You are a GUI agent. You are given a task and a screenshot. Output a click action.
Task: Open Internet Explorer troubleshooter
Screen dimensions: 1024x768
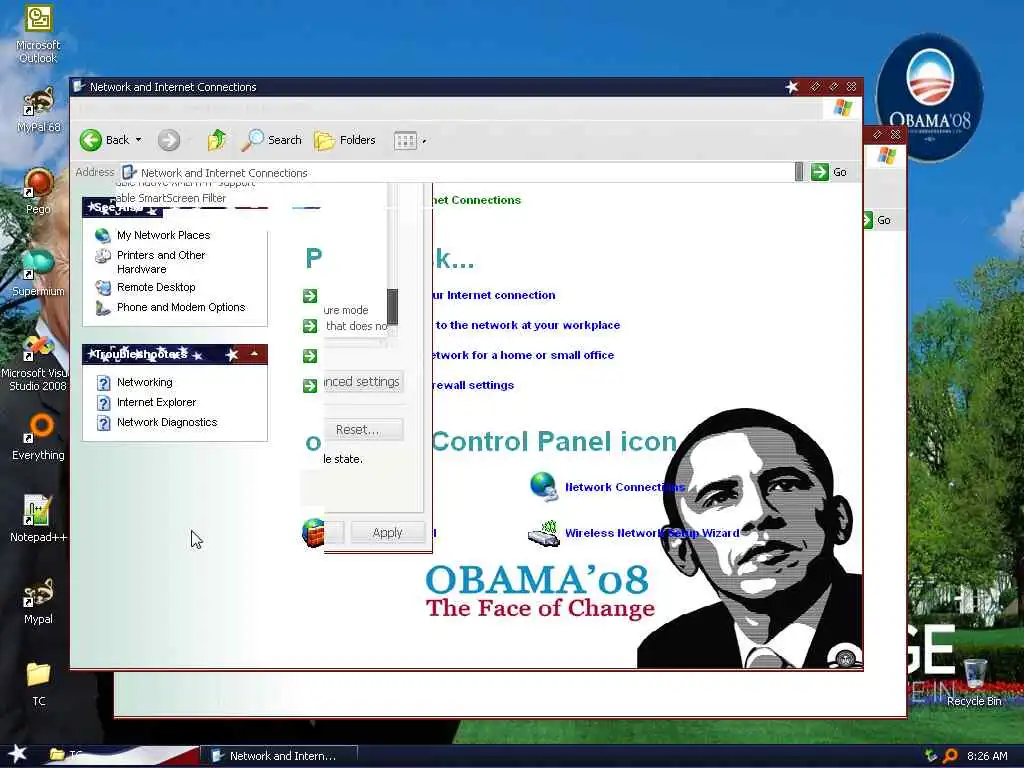point(156,402)
